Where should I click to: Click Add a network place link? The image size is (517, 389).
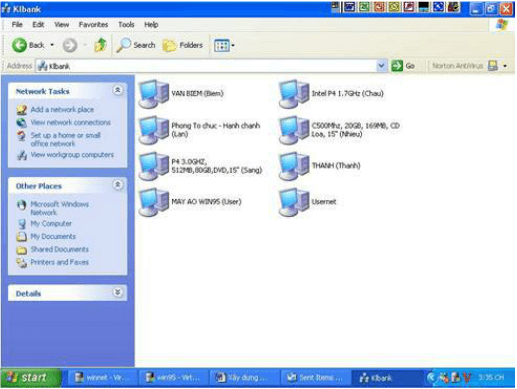pos(62,109)
